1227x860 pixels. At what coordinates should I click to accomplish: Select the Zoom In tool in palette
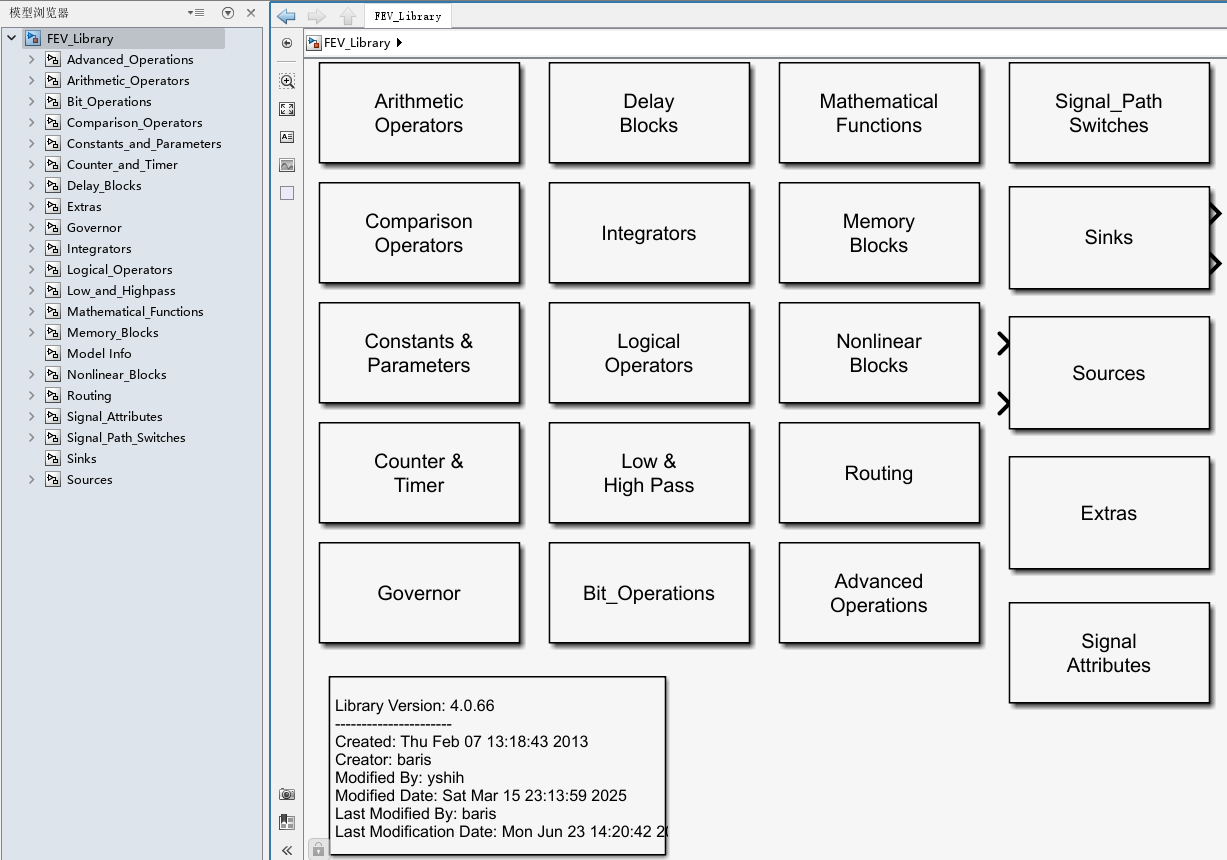pyautogui.click(x=287, y=81)
